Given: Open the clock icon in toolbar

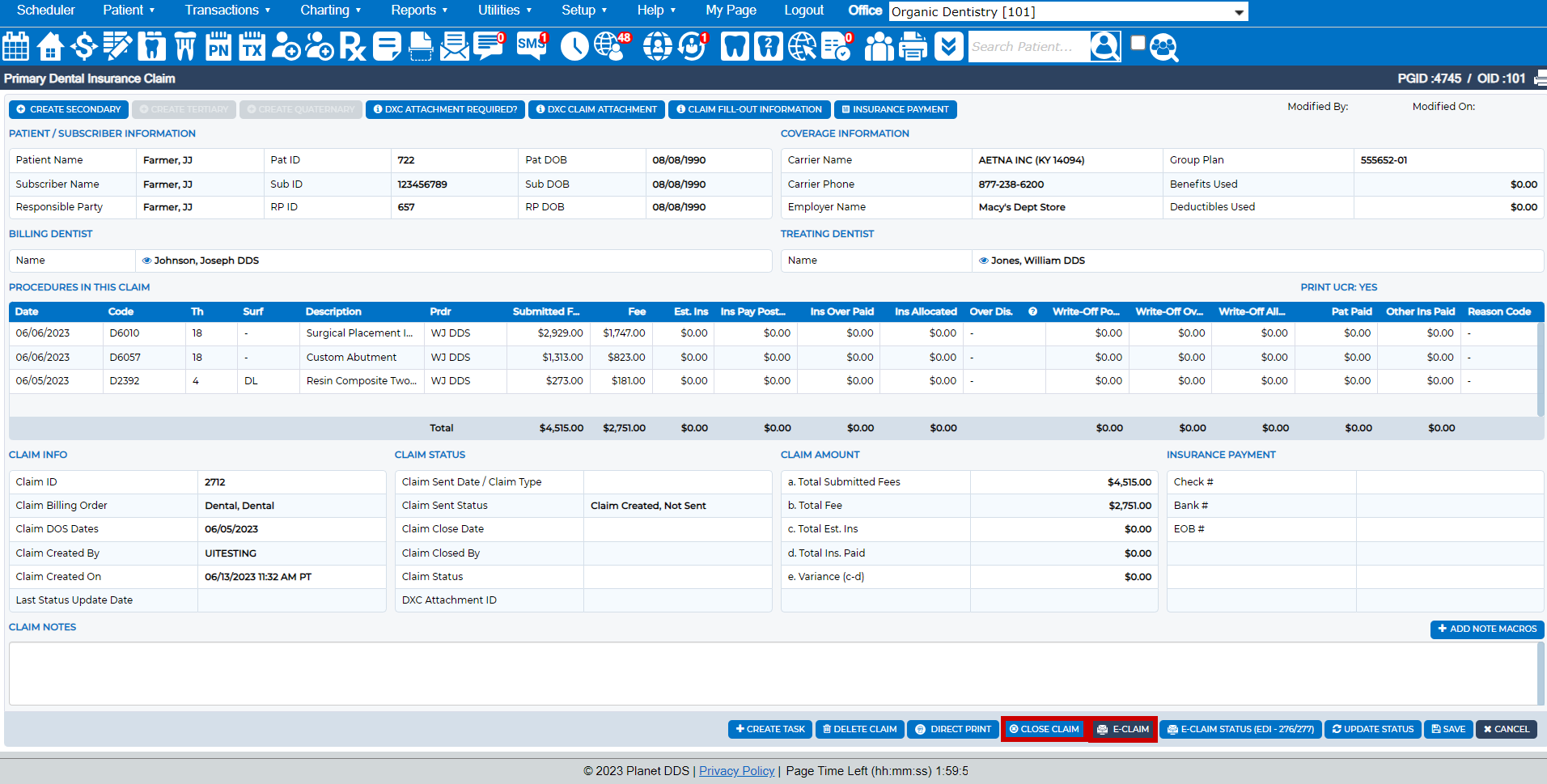Looking at the screenshot, I should 574,46.
